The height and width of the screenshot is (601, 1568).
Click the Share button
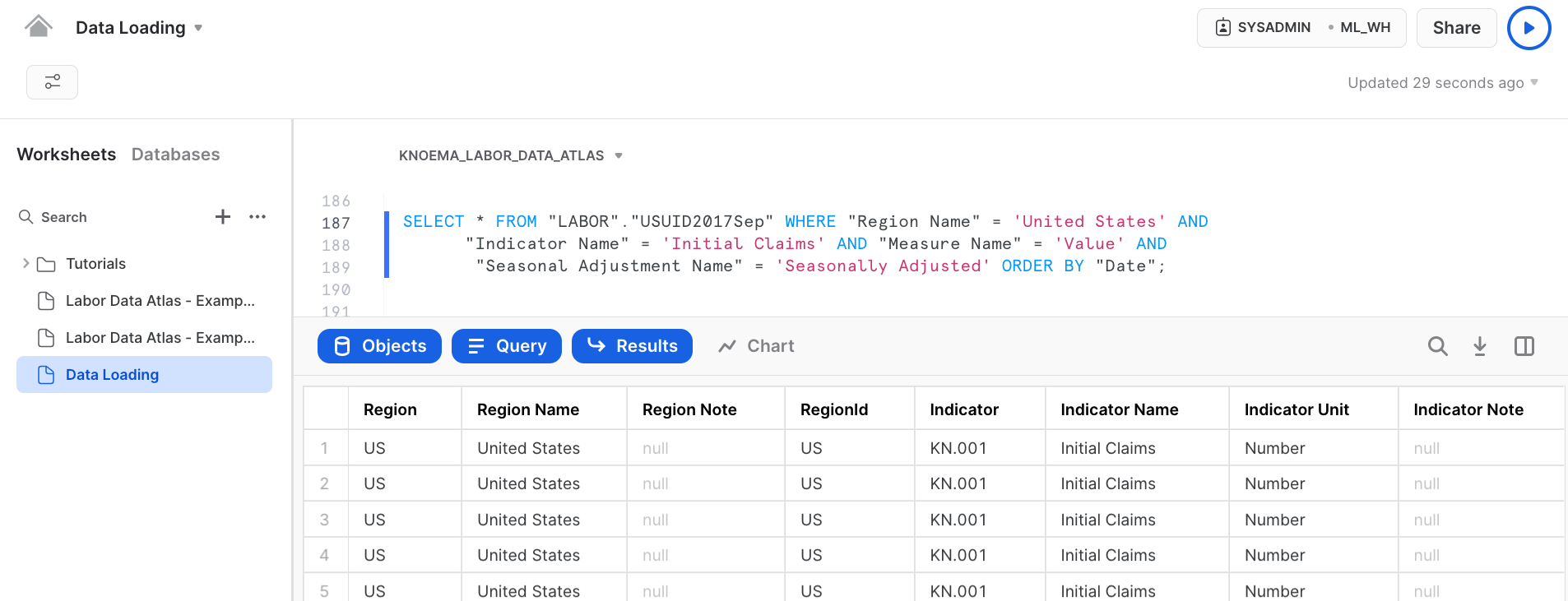[1455, 28]
